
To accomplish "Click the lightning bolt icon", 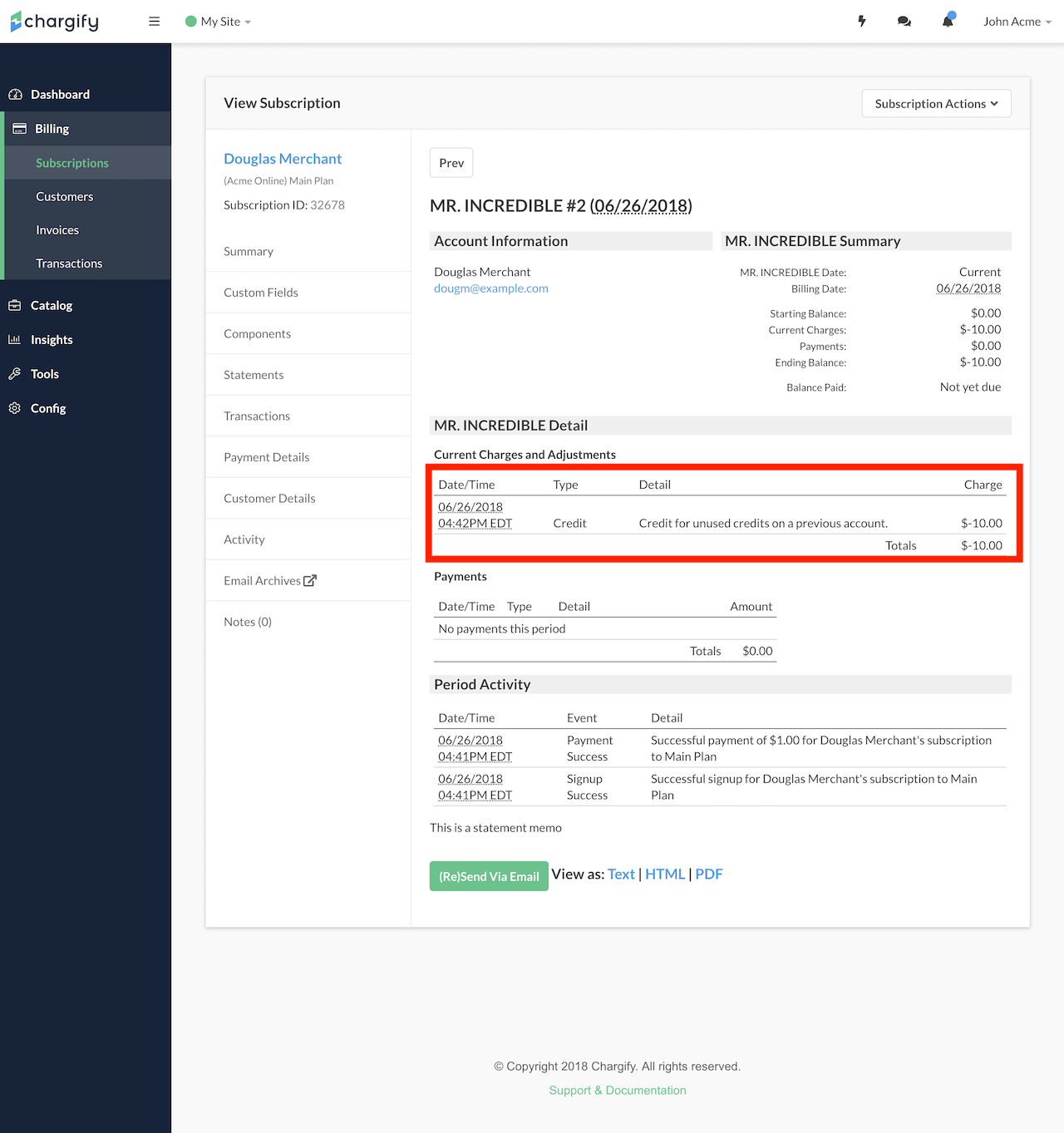I will pos(862,22).
